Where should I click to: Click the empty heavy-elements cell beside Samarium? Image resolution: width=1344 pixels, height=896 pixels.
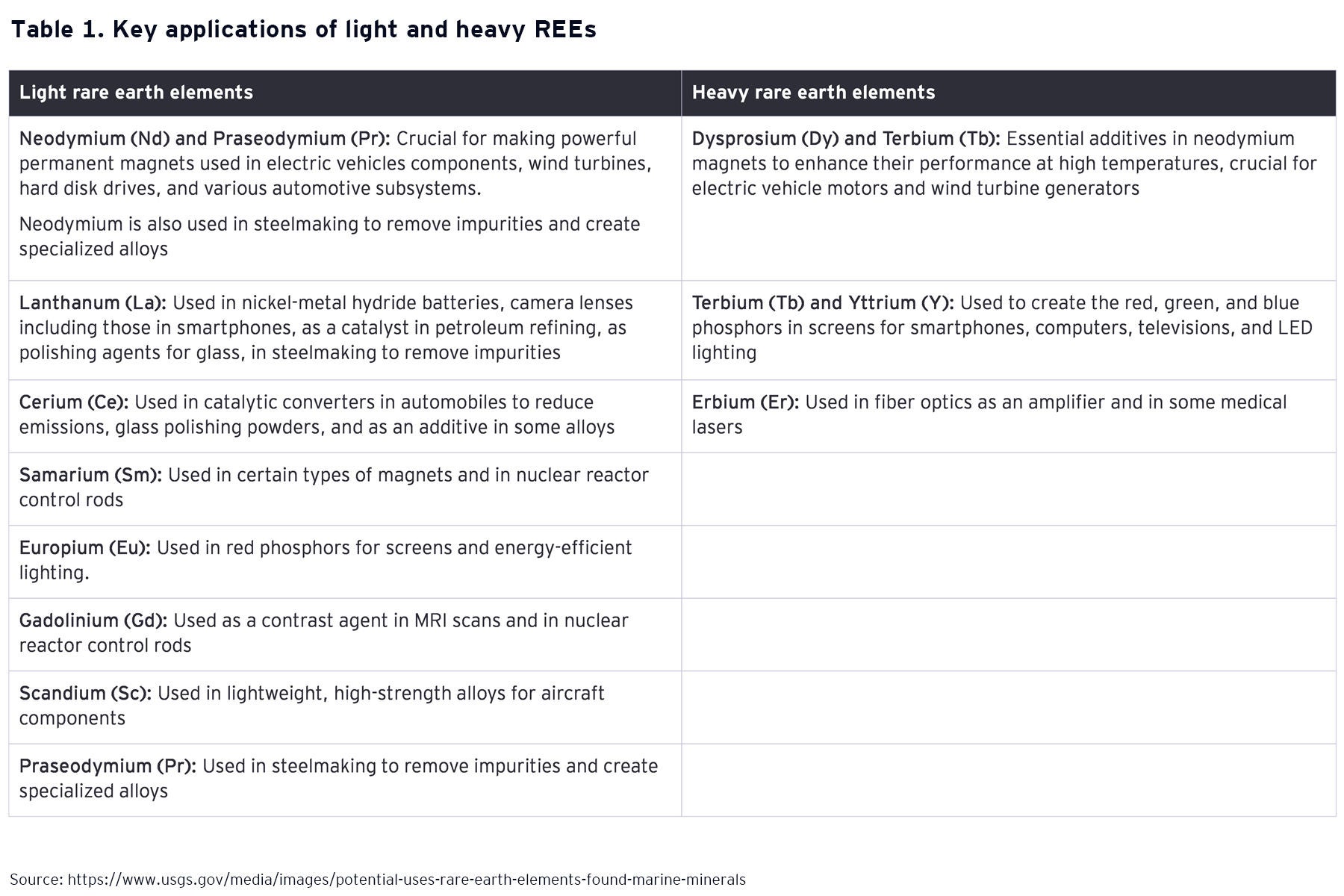click(x=1008, y=488)
